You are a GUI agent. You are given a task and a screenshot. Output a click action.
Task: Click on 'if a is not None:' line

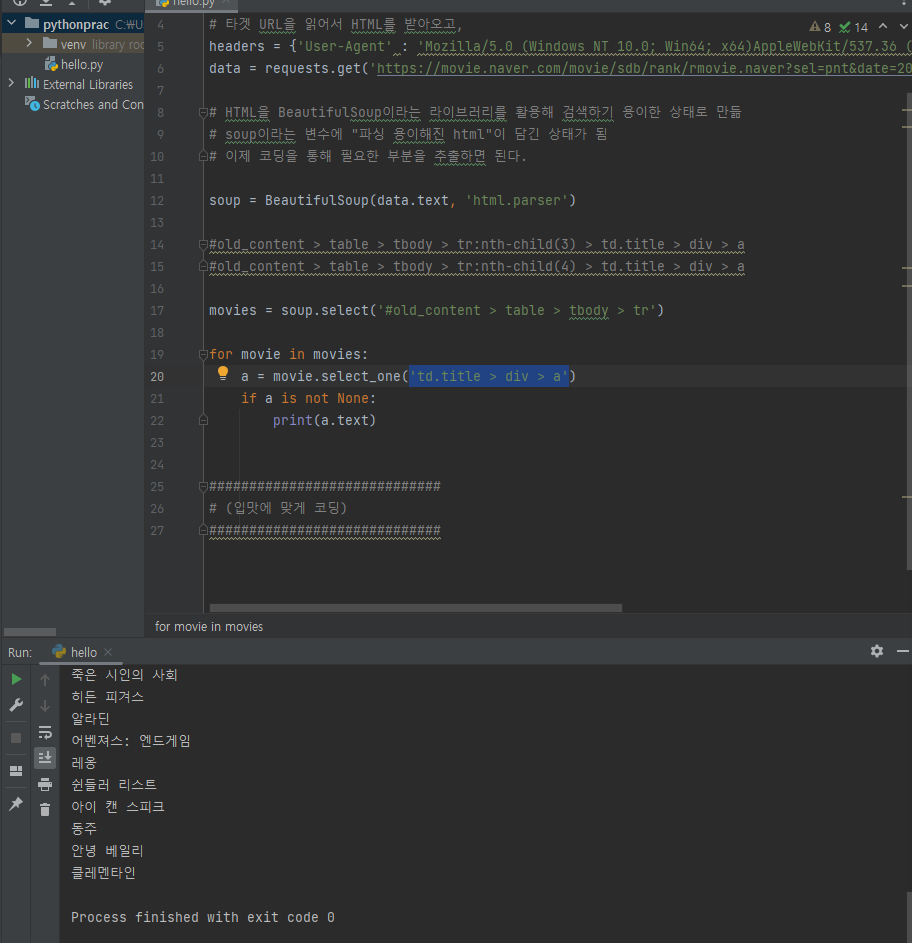(309, 398)
